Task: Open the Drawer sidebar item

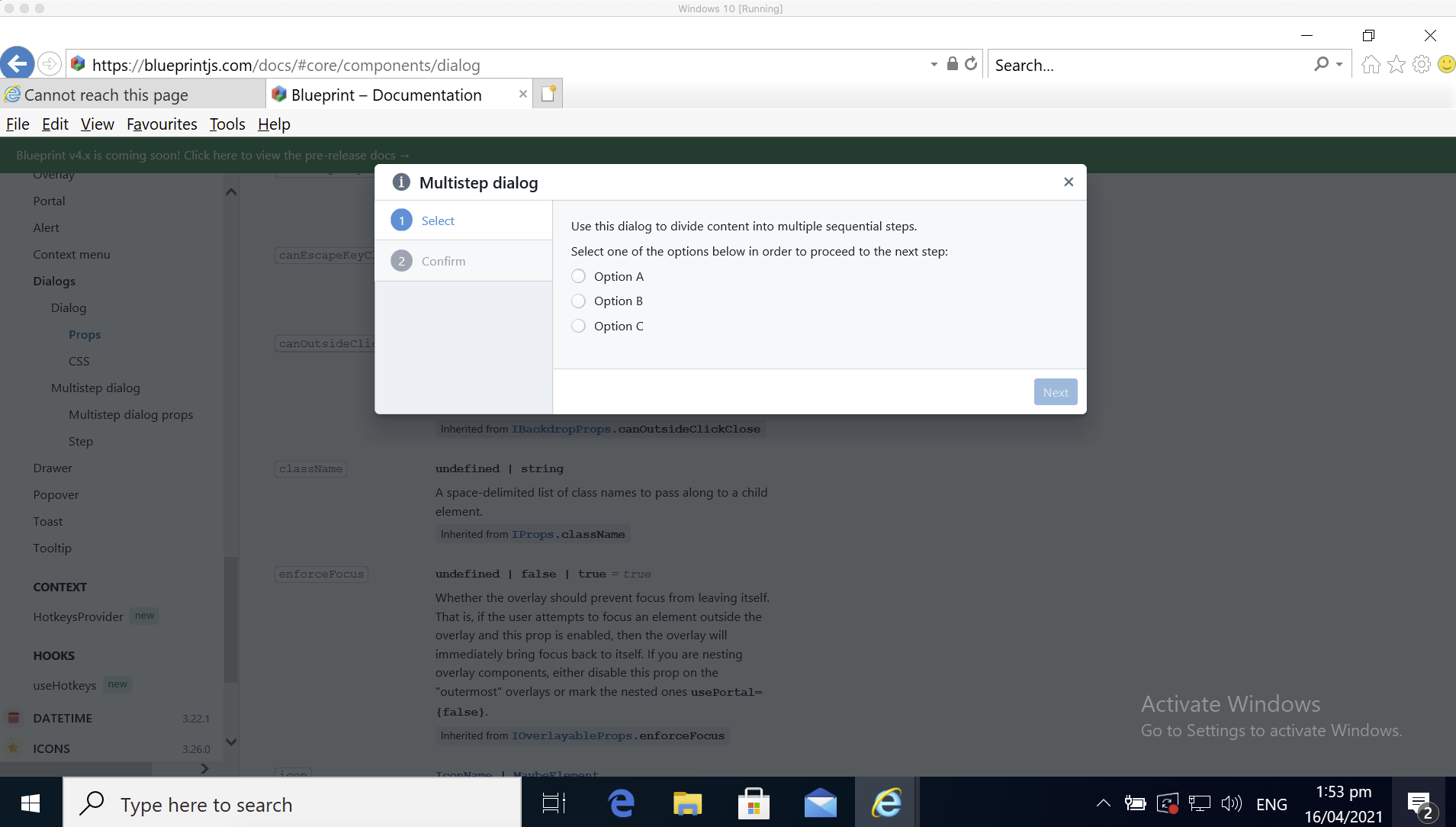Action: coord(53,468)
